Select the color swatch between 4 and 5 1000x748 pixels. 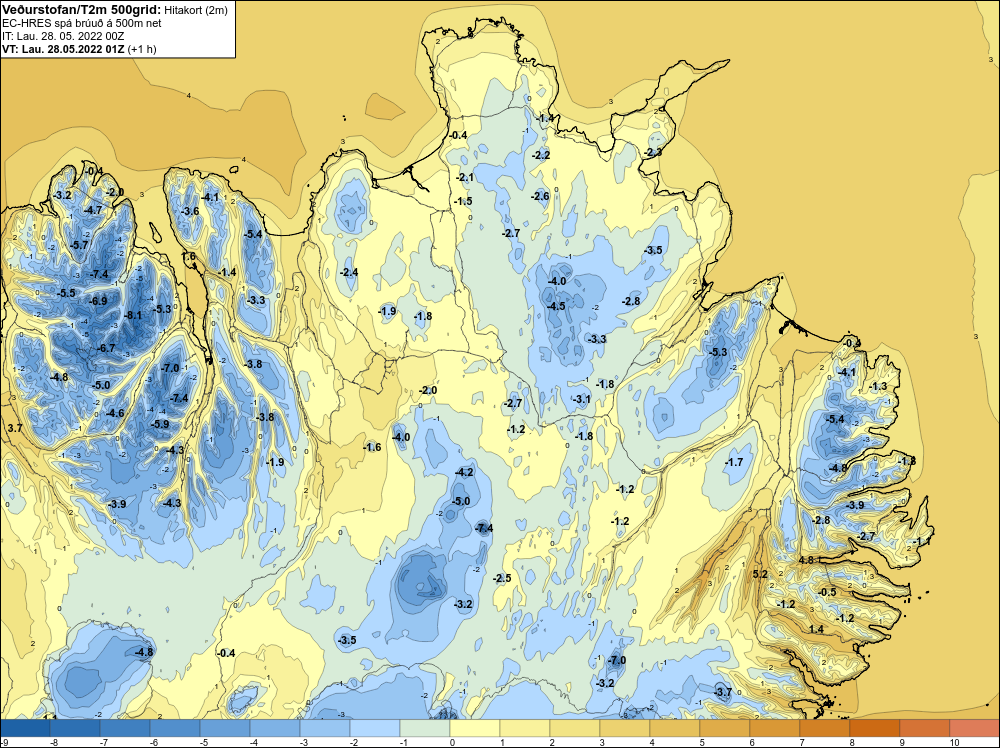(x=675, y=728)
